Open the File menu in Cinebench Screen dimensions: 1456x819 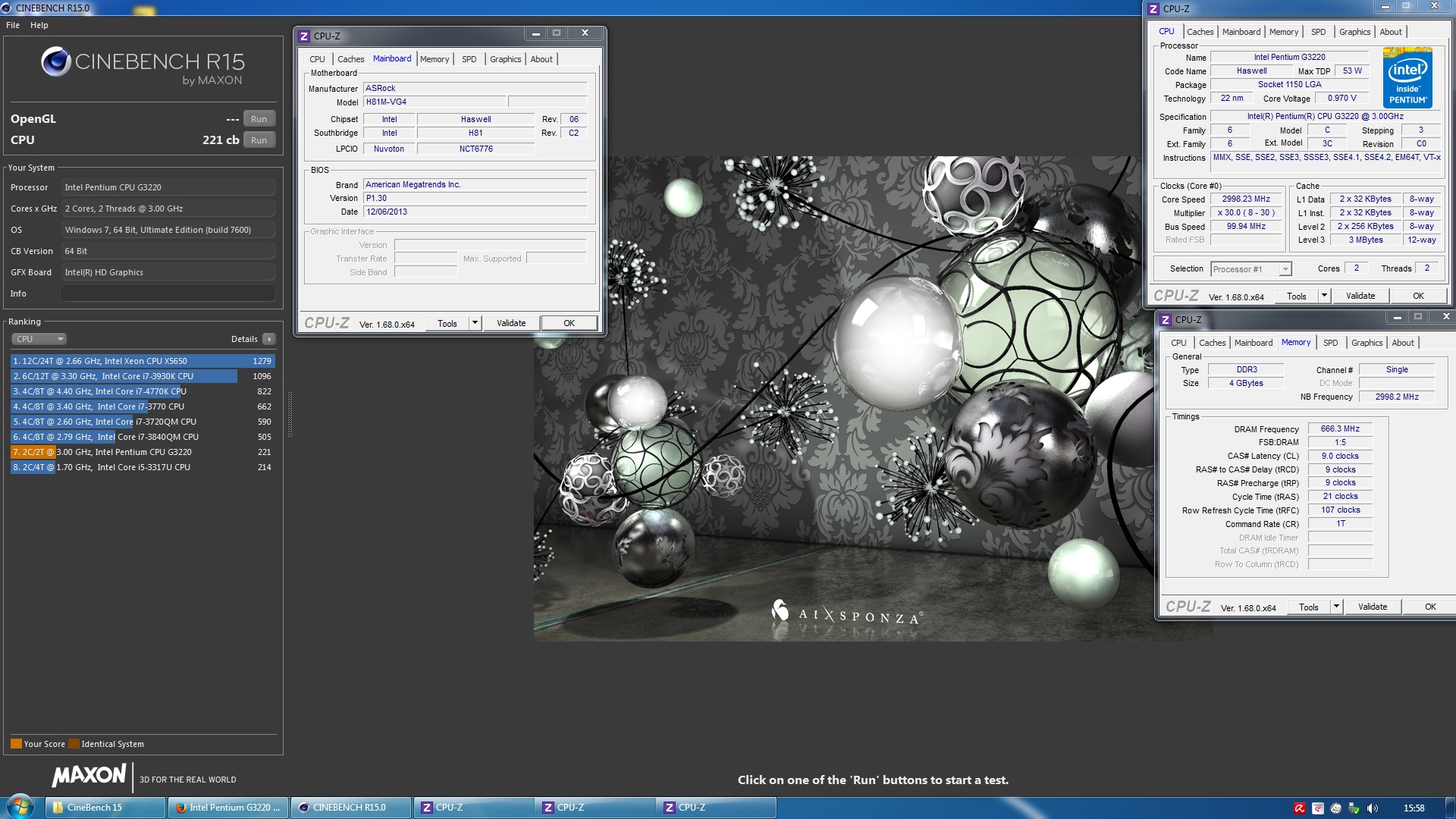pos(13,25)
